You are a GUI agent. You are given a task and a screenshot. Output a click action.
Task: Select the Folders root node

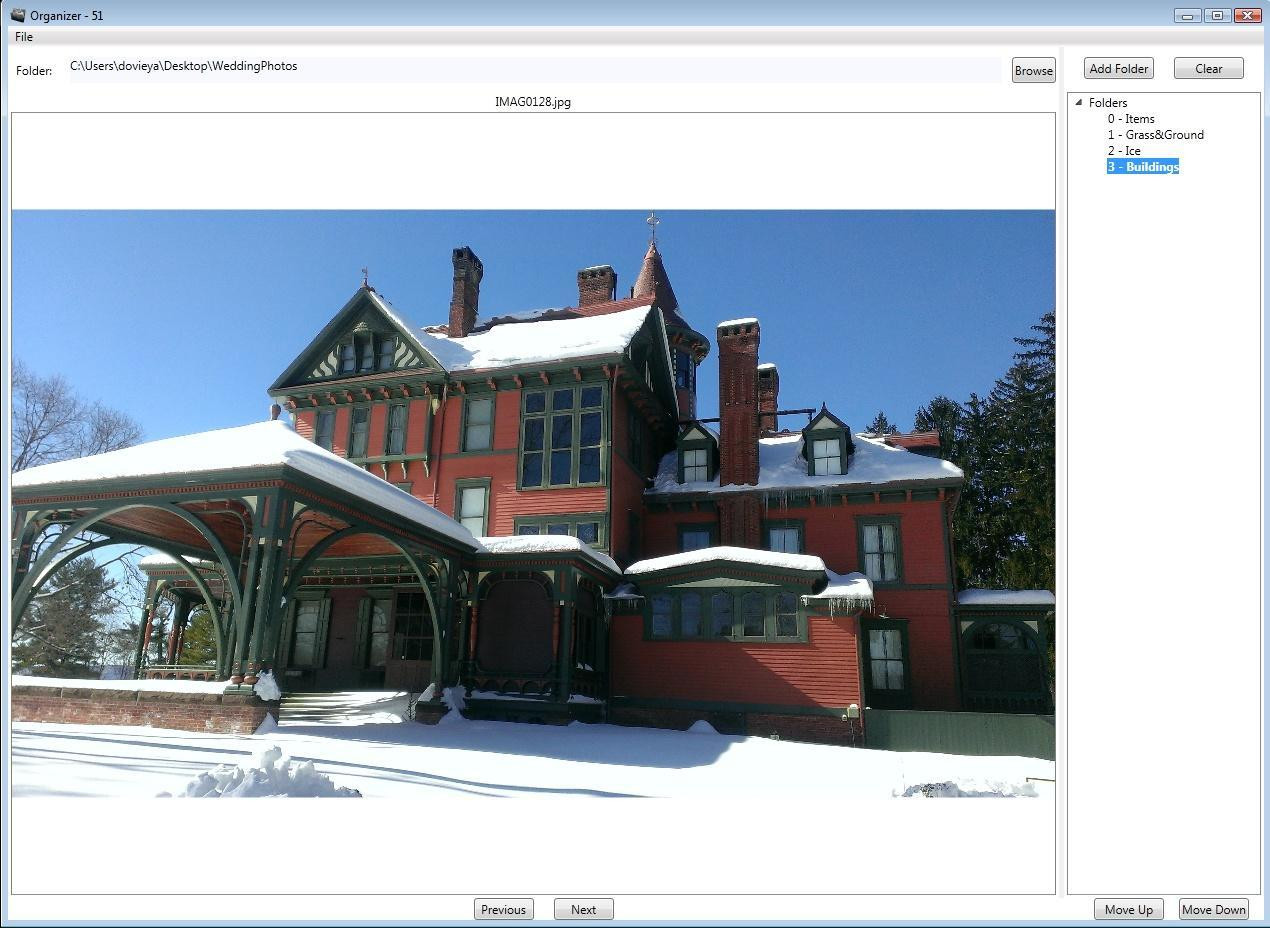point(1108,103)
